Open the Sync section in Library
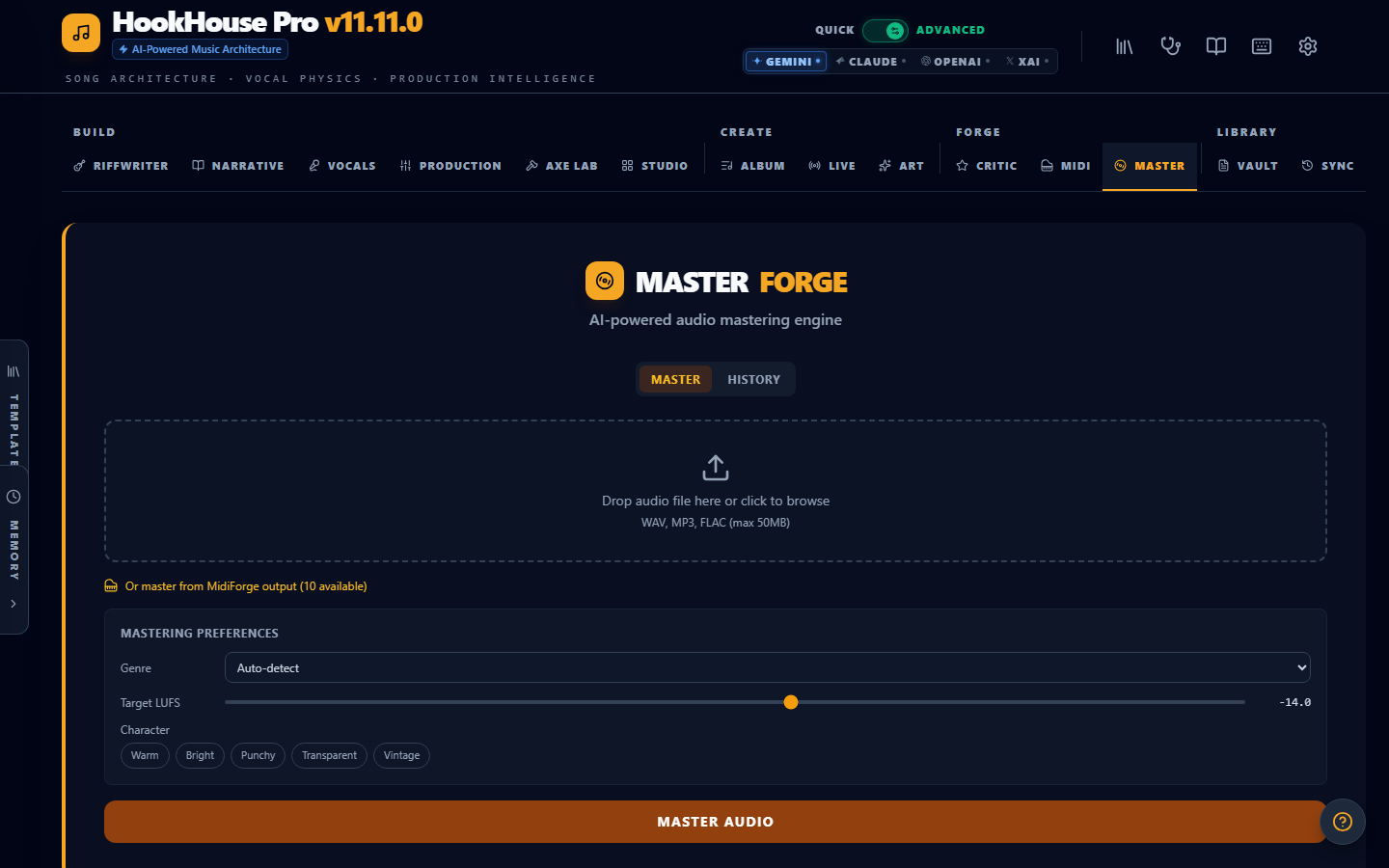Screen dimensions: 1389x868 click(x=1328, y=165)
